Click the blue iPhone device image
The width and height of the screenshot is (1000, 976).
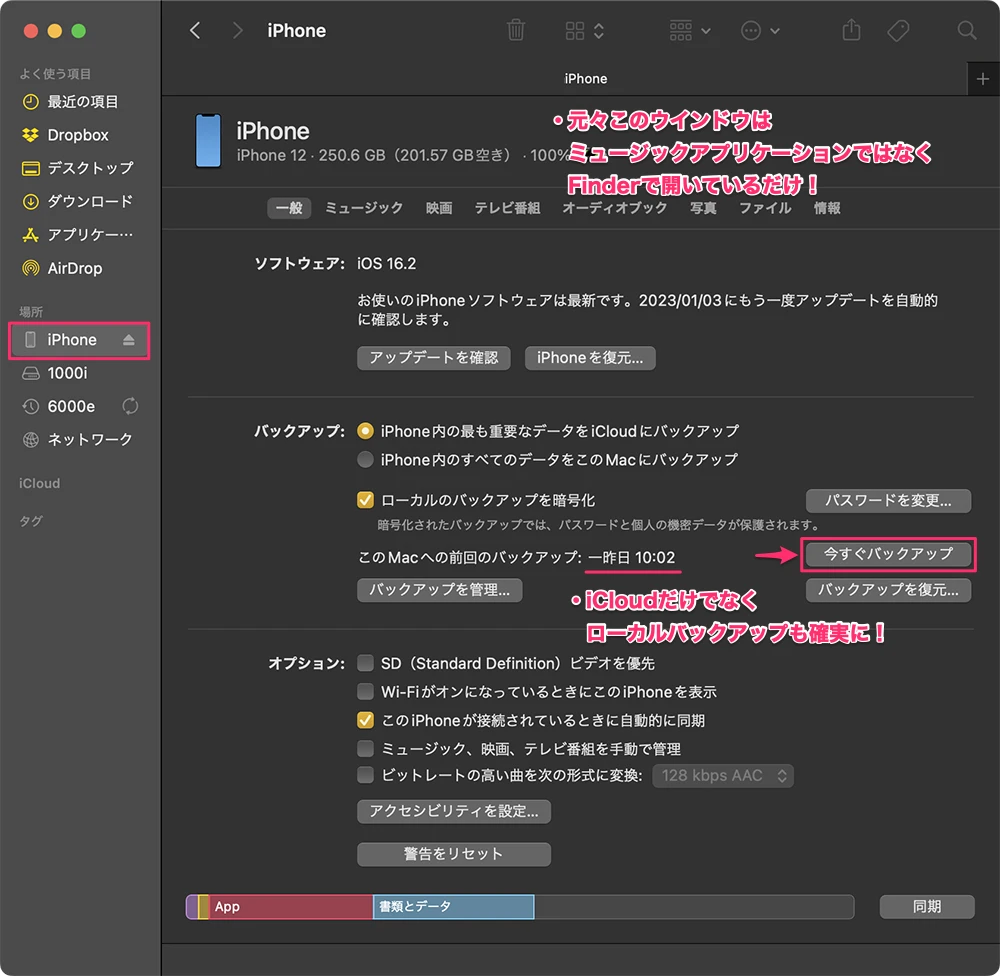pos(208,141)
